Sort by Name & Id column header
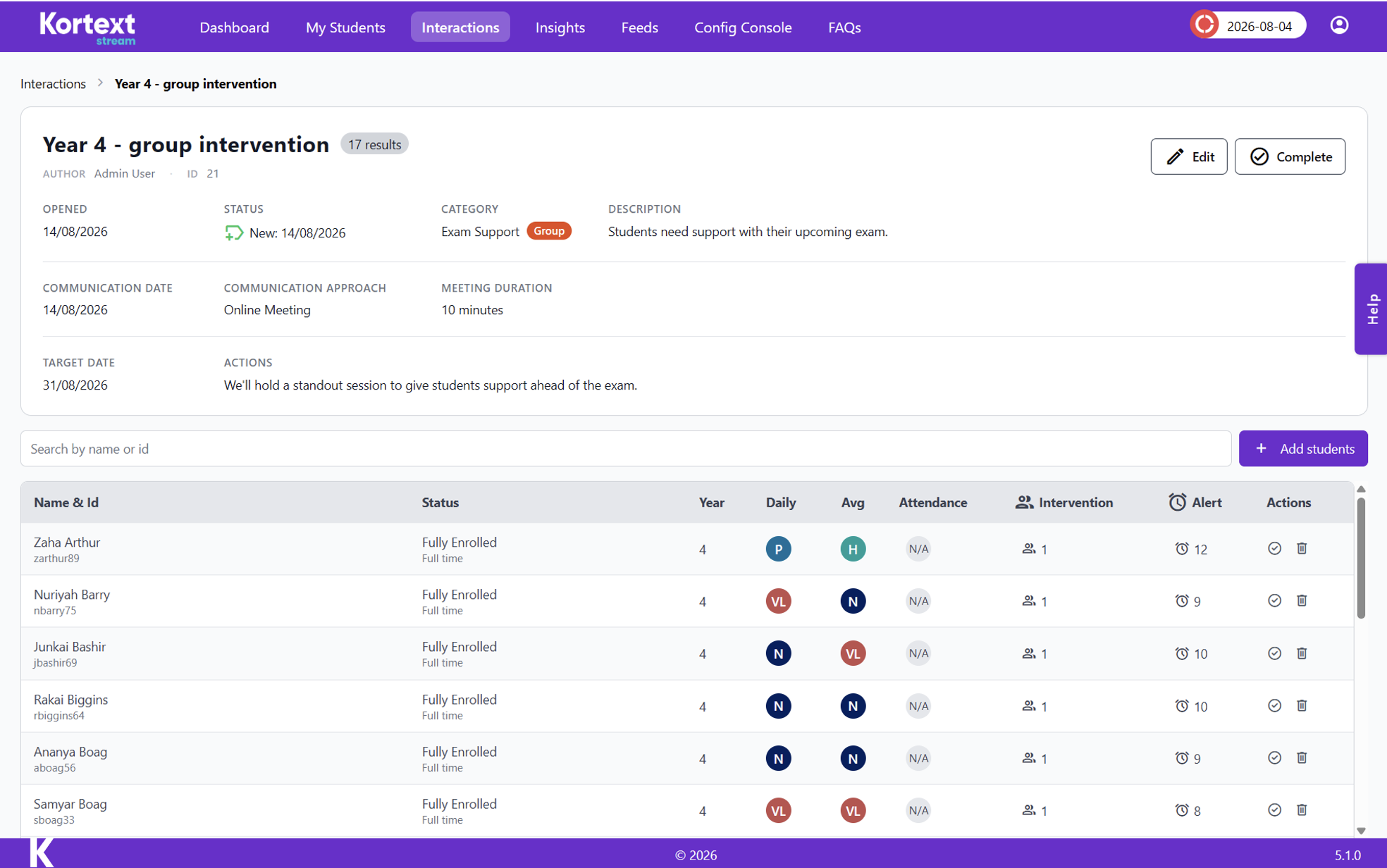The width and height of the screenshot is (1387, 868). pos(66,502)
